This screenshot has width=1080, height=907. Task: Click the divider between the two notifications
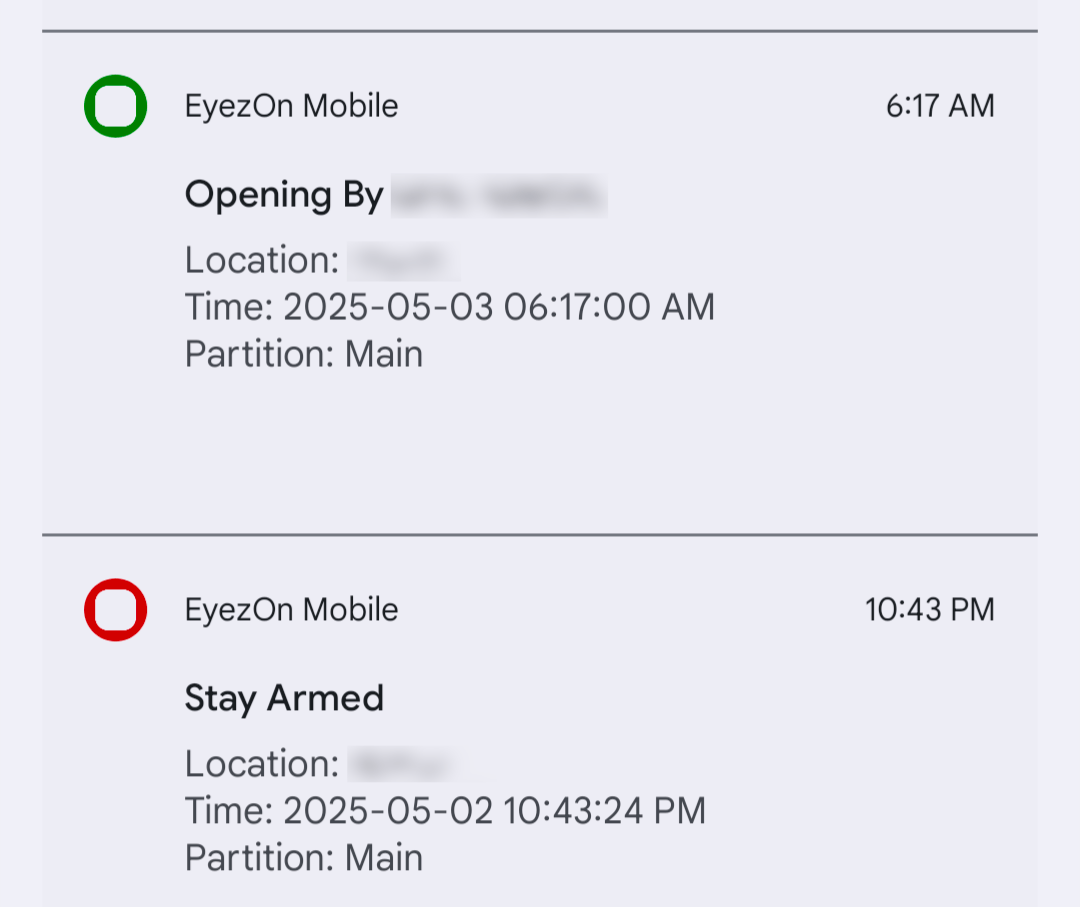(540, 534)
